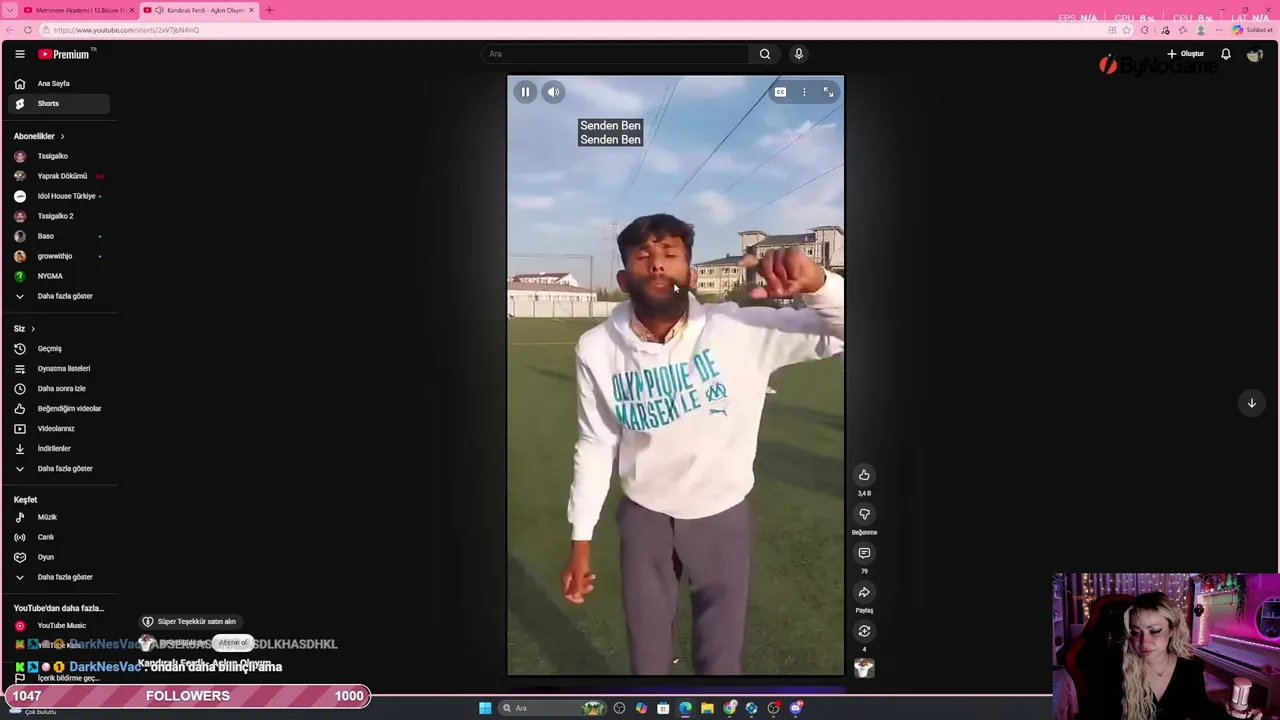
Task: Close the Kandıralı Ferdi browser tab
Action: pyautogui.click(x=252, y=10)
